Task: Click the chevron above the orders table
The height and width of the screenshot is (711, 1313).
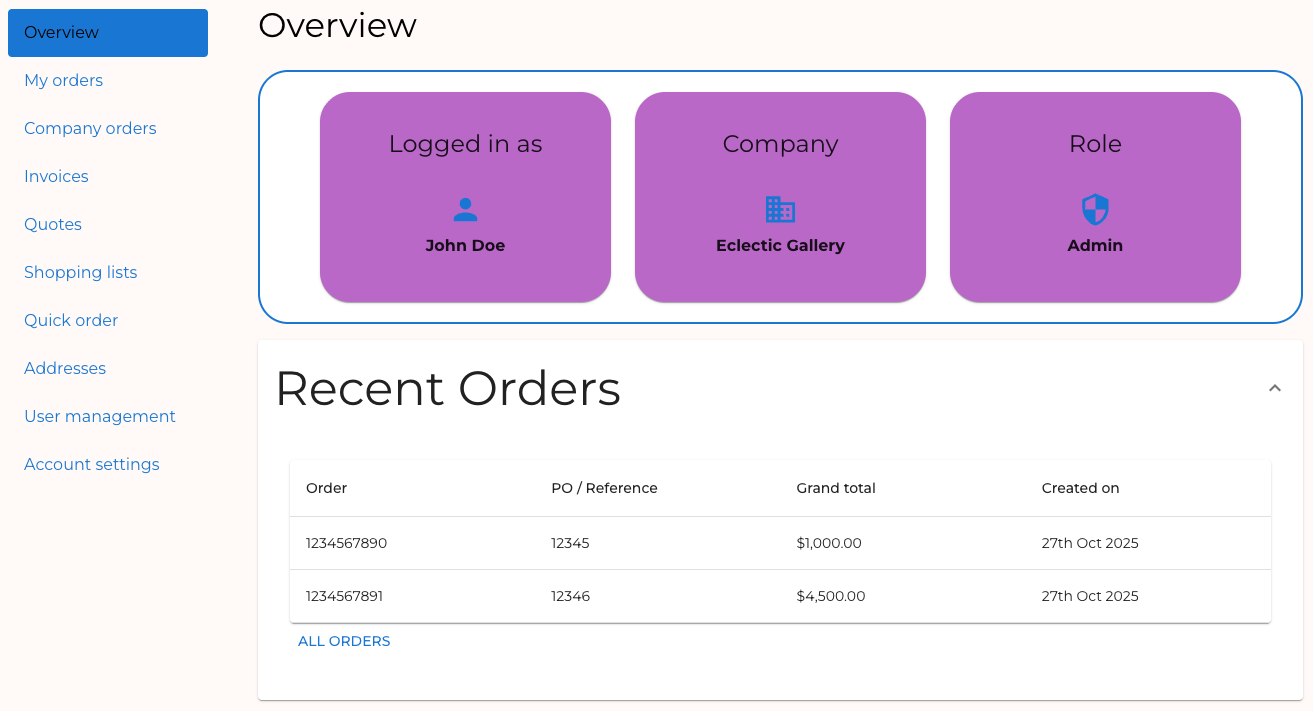Action: pyautogui.click(x=1275, y=387)
